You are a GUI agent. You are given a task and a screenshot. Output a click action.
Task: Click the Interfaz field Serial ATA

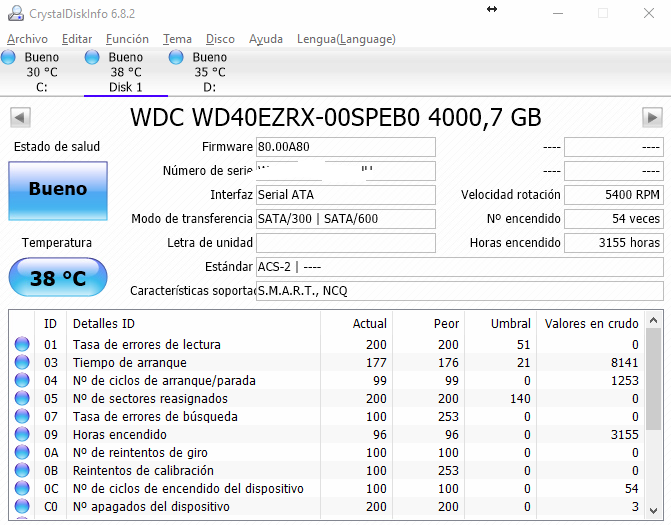click(346, 195)
